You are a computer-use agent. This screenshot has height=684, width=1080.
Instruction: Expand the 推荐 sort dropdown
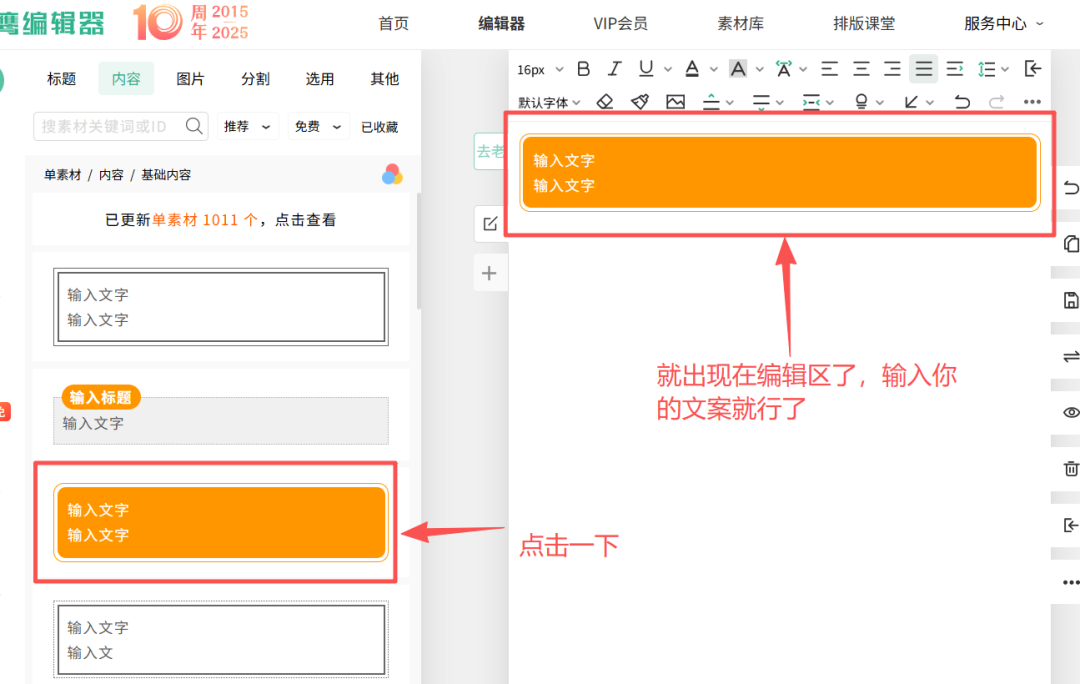click(x=246, y=127)
